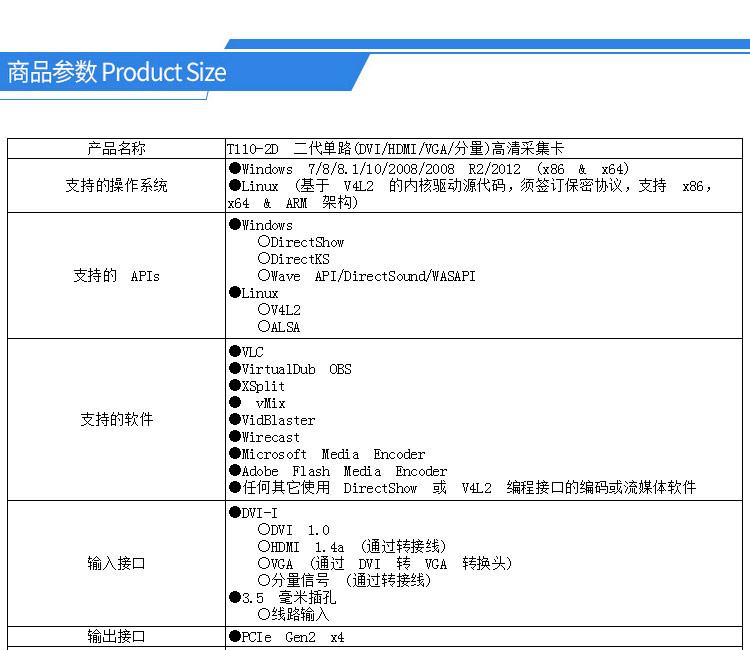Click the 'x64 & ARM 架构)' text line
The height and width of the screenshot is (650, 750).
tap(292, 203)
